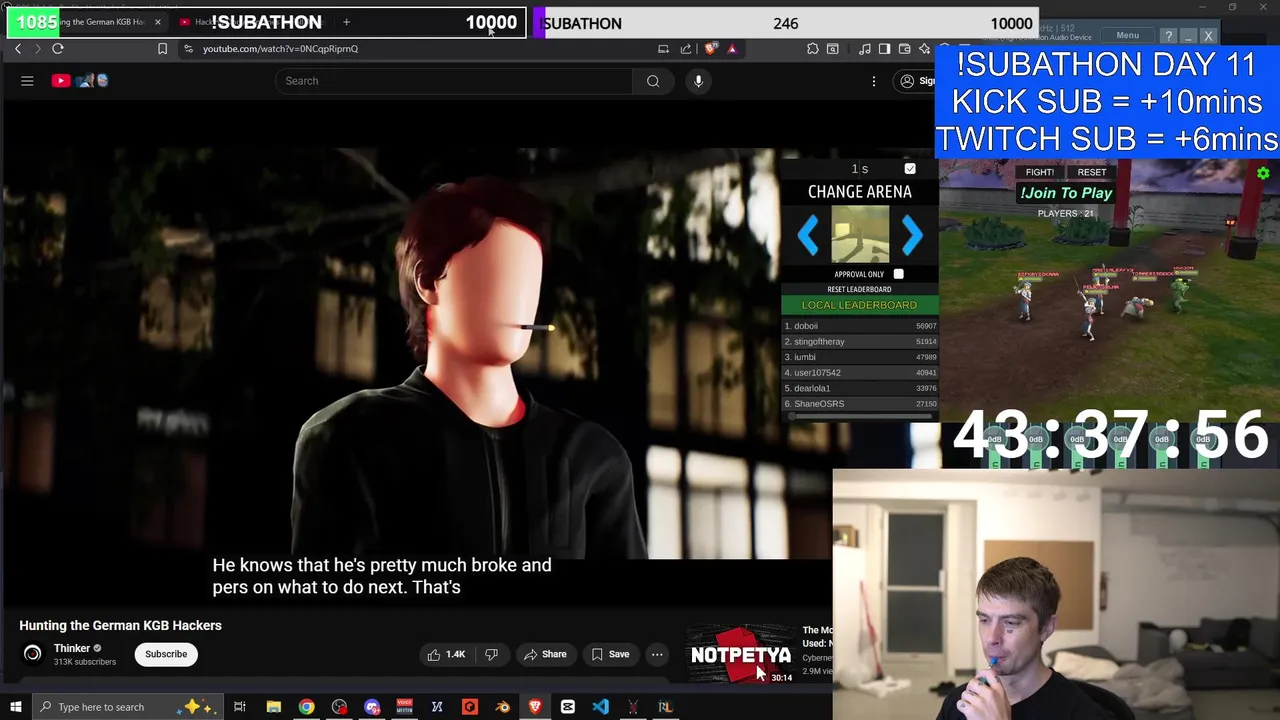The width and height of the screenshot is (1280, 720).
Task: Click the RESET button in game
Action: [x=1091, y=172]
